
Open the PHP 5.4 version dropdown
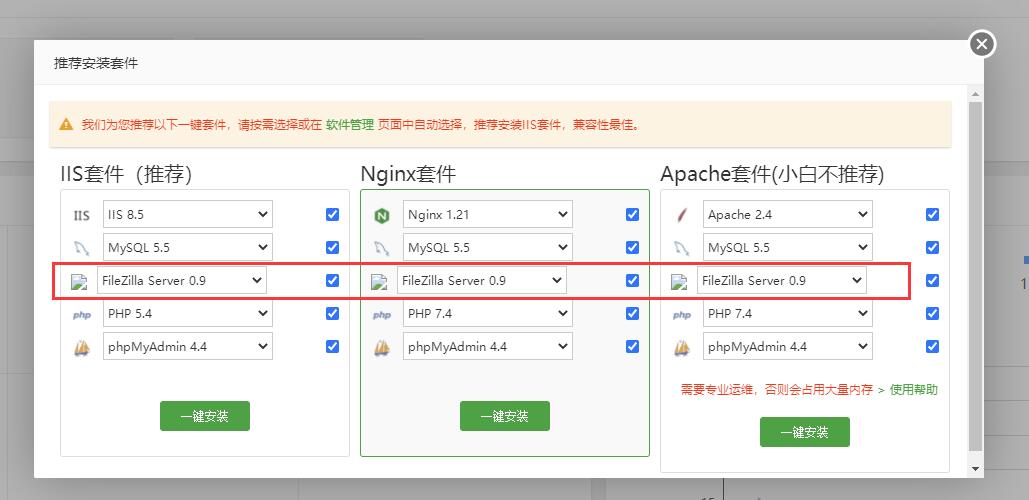[x=188, y=314]
